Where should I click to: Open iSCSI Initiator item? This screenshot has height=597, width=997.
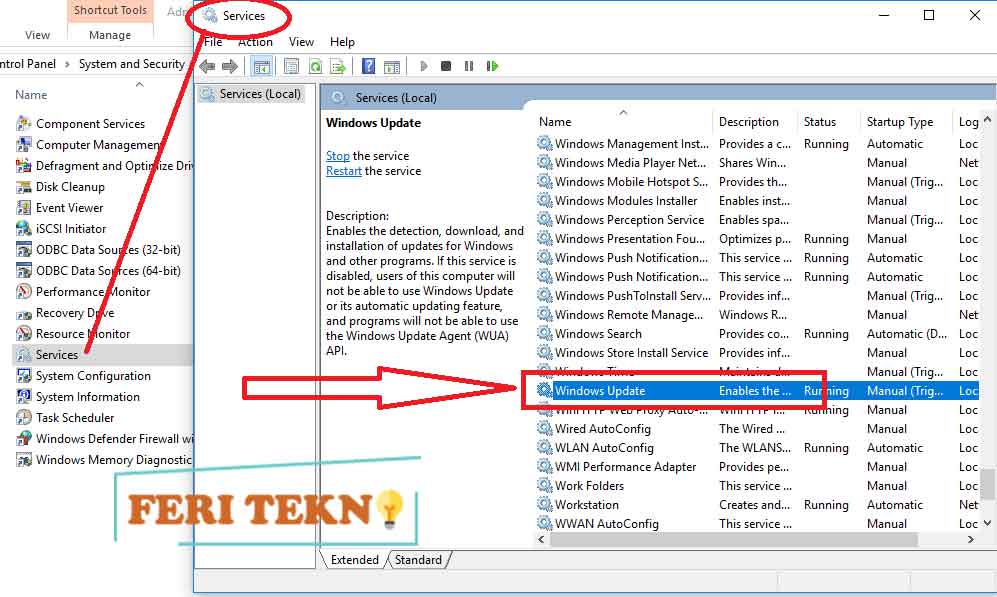(61, 228)
